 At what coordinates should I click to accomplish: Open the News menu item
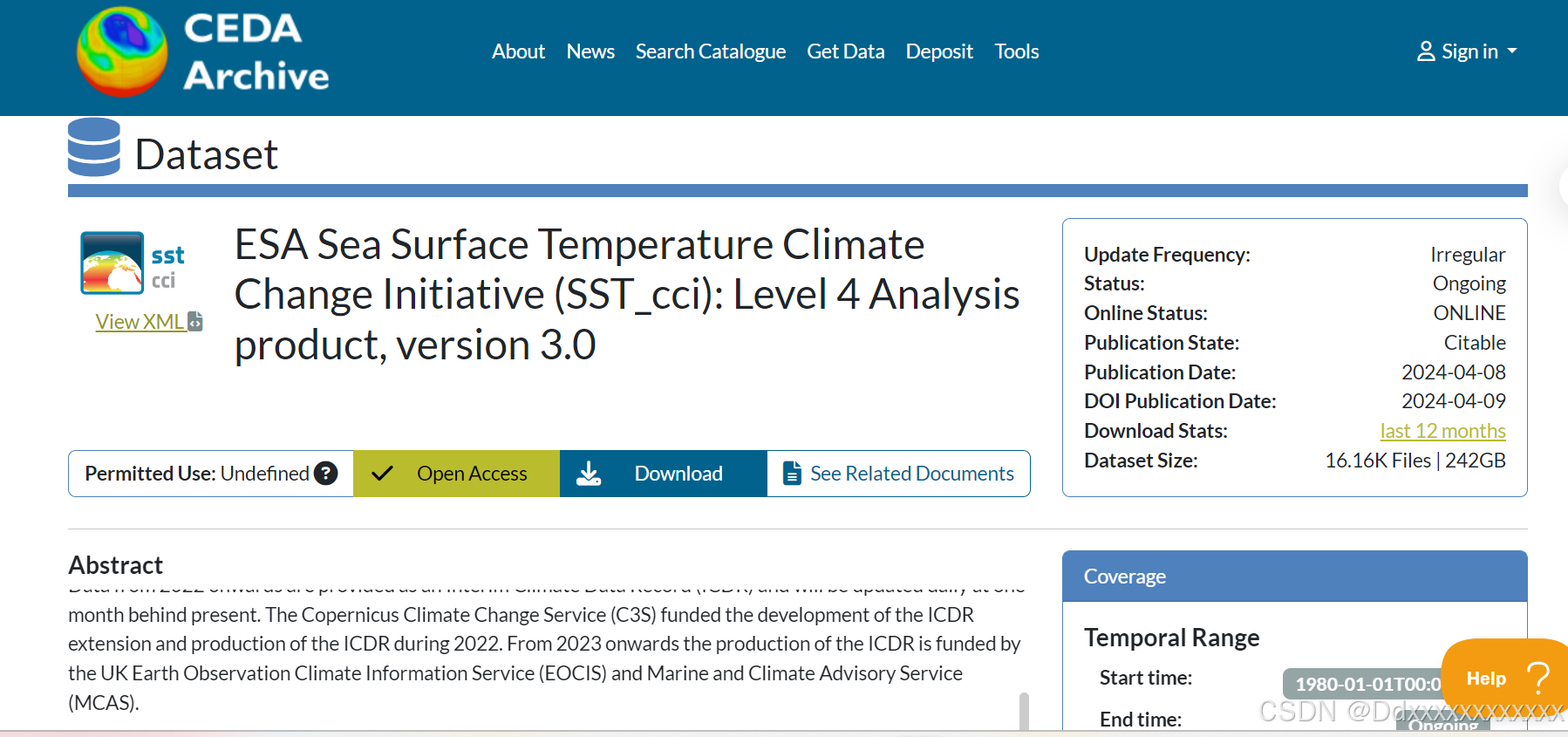pyautogui.click(x=590, y=51)
